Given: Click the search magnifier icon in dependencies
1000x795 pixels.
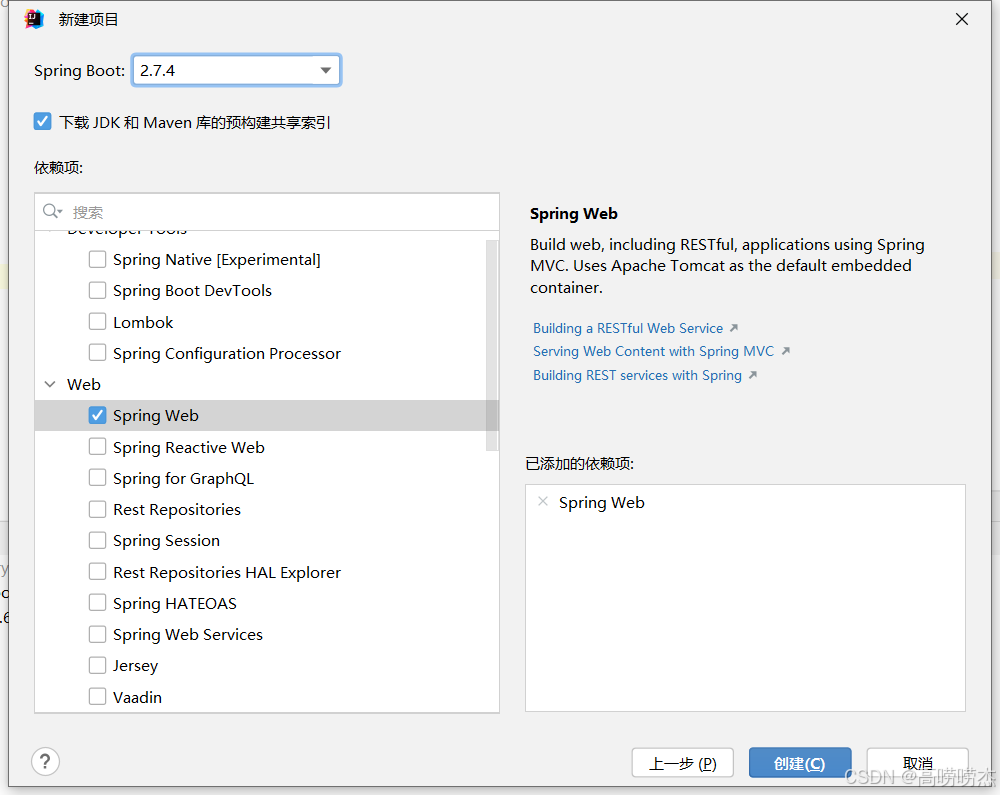Looking at the screenshot, I should click(x=51, y=211).
